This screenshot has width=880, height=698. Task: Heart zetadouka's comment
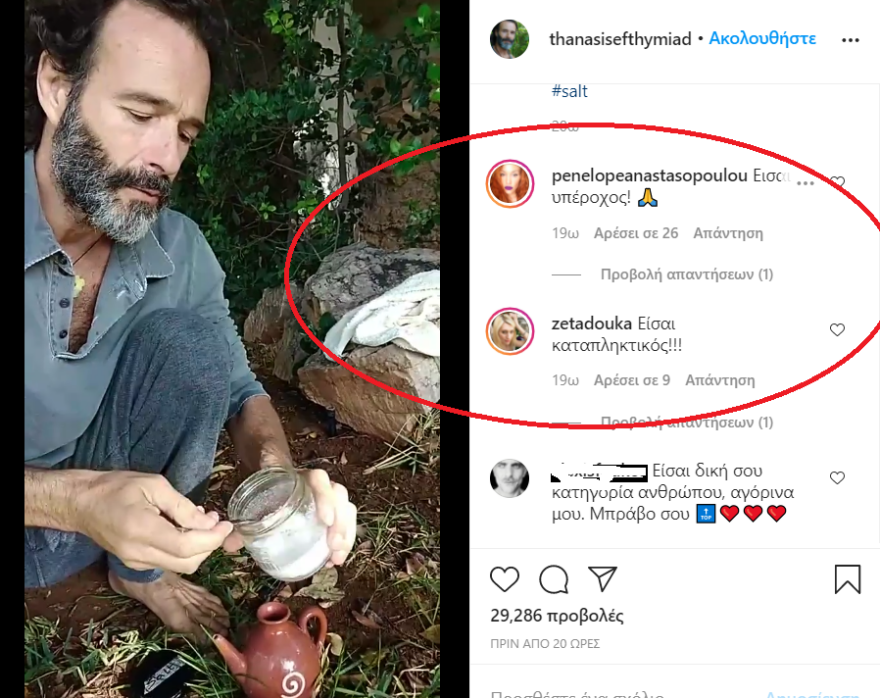[x=837, y=331]
